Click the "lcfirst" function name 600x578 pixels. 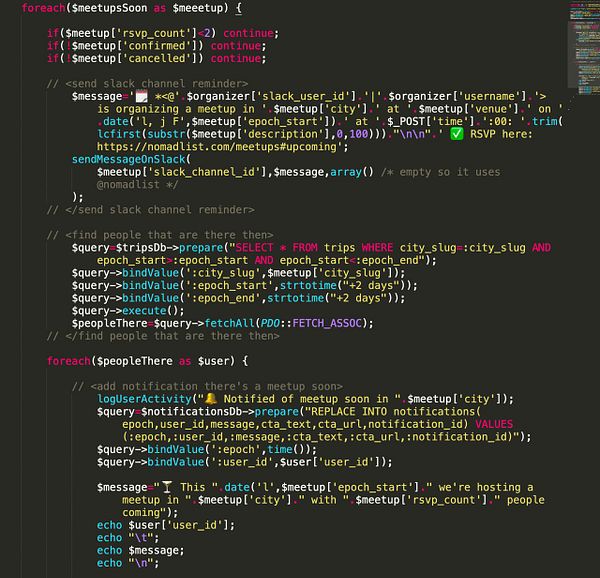click(x=119, y=134)
